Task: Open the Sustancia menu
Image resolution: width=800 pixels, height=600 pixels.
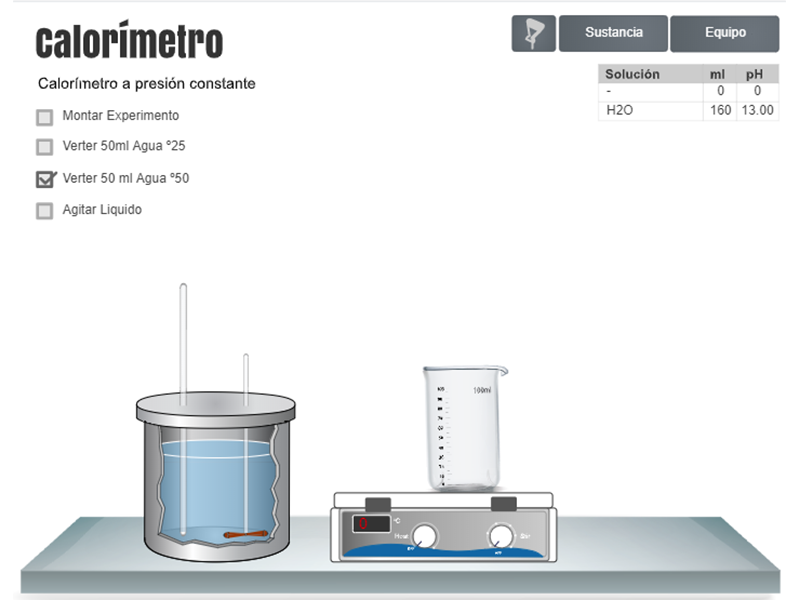Action: 613,33
